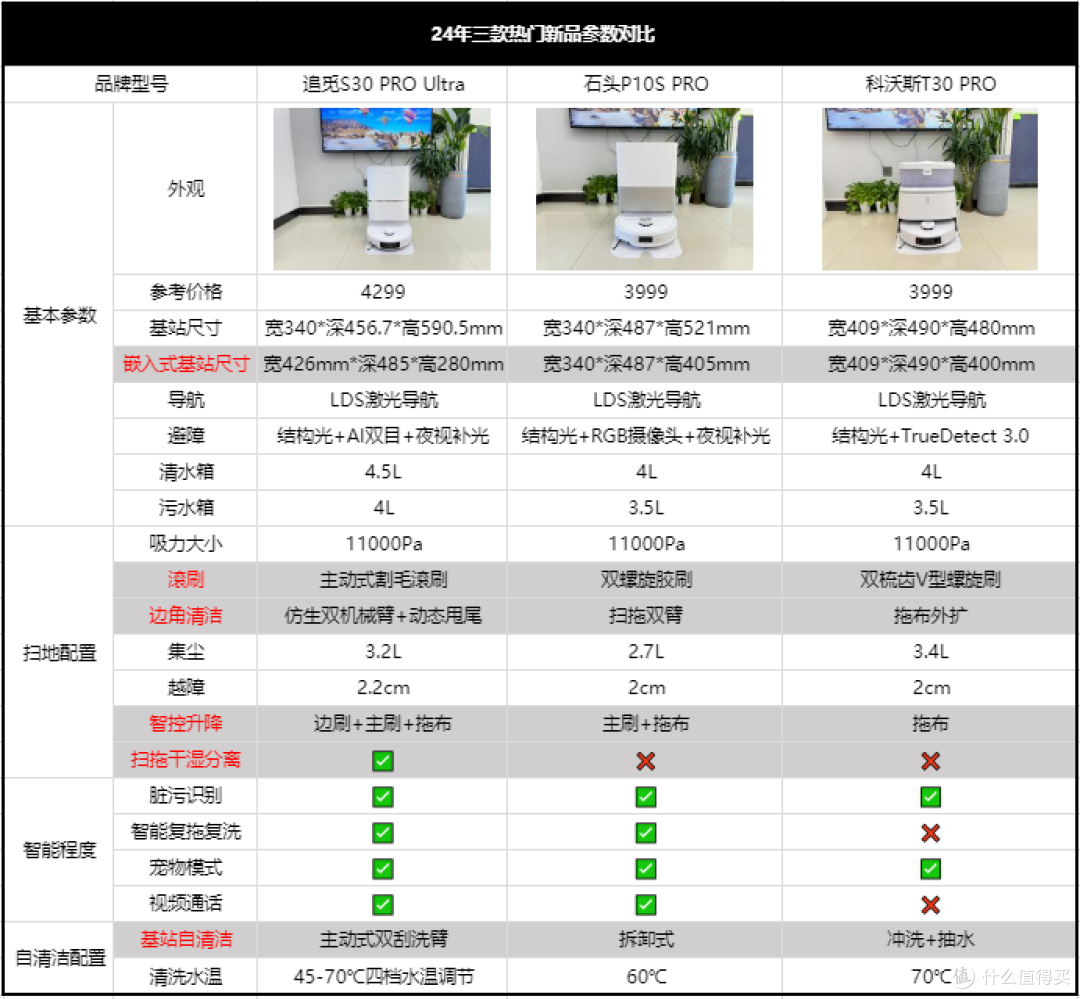Select the 智能程度 category cell
Image resolution: width=1080 pixels, height=999 pixels.
59,850
